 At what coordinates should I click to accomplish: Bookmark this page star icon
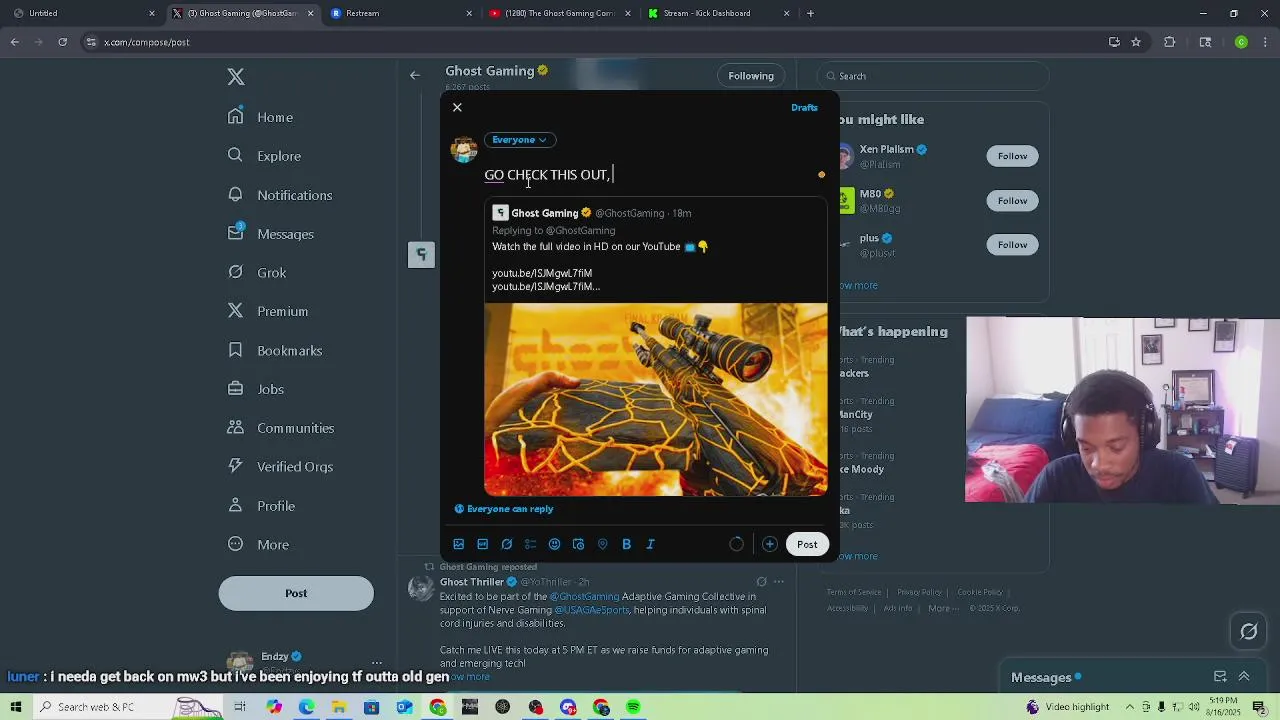[1136, 42]
